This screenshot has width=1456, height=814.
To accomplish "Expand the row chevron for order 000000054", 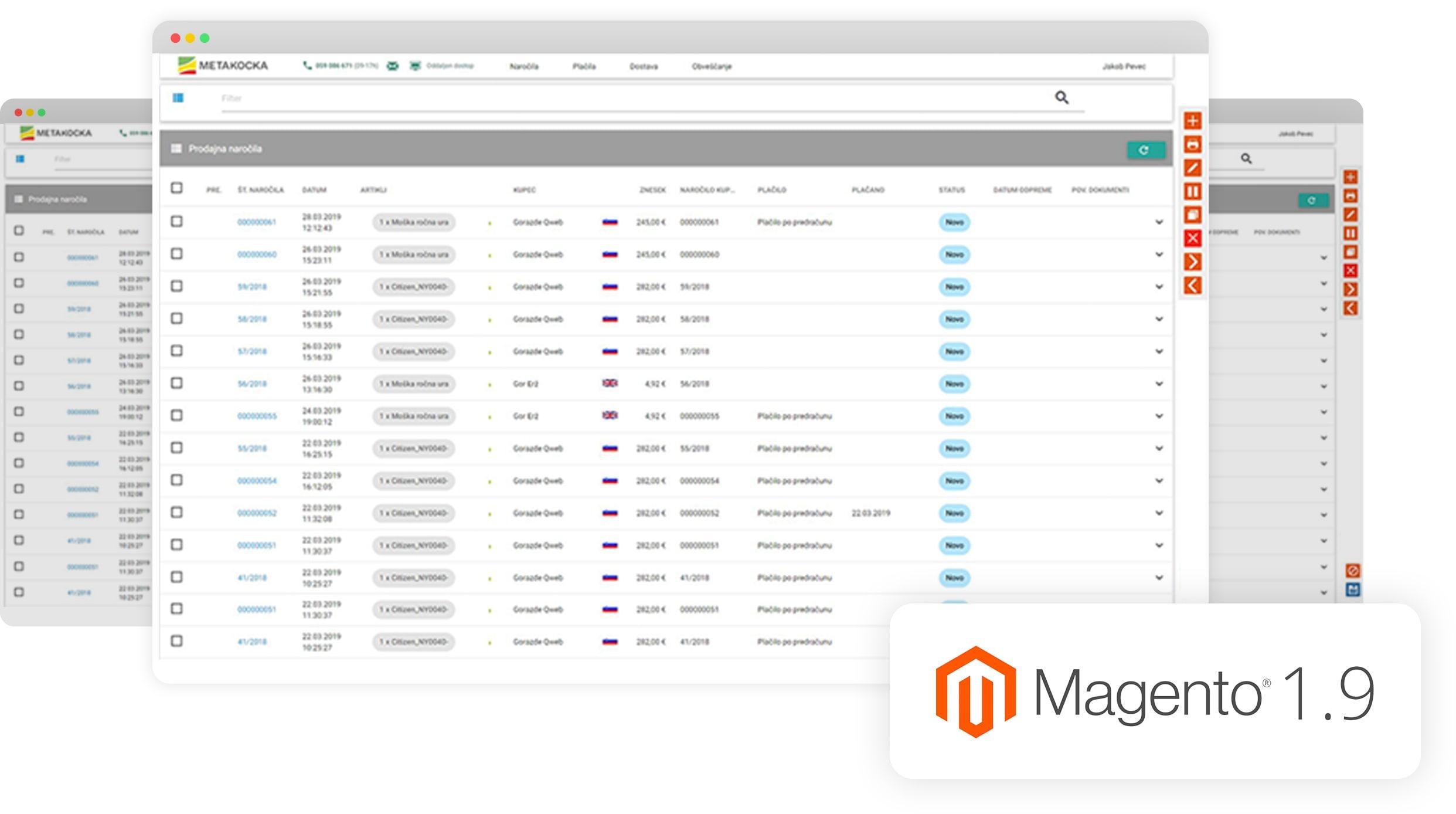I will tap(1159, 480).
